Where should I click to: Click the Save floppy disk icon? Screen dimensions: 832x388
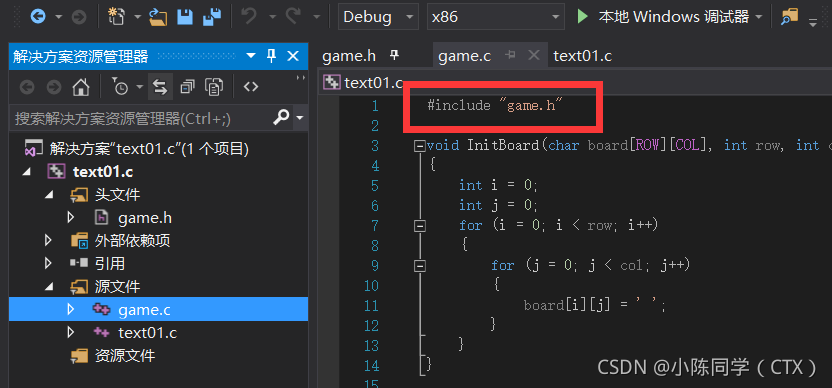click(185, 17)
